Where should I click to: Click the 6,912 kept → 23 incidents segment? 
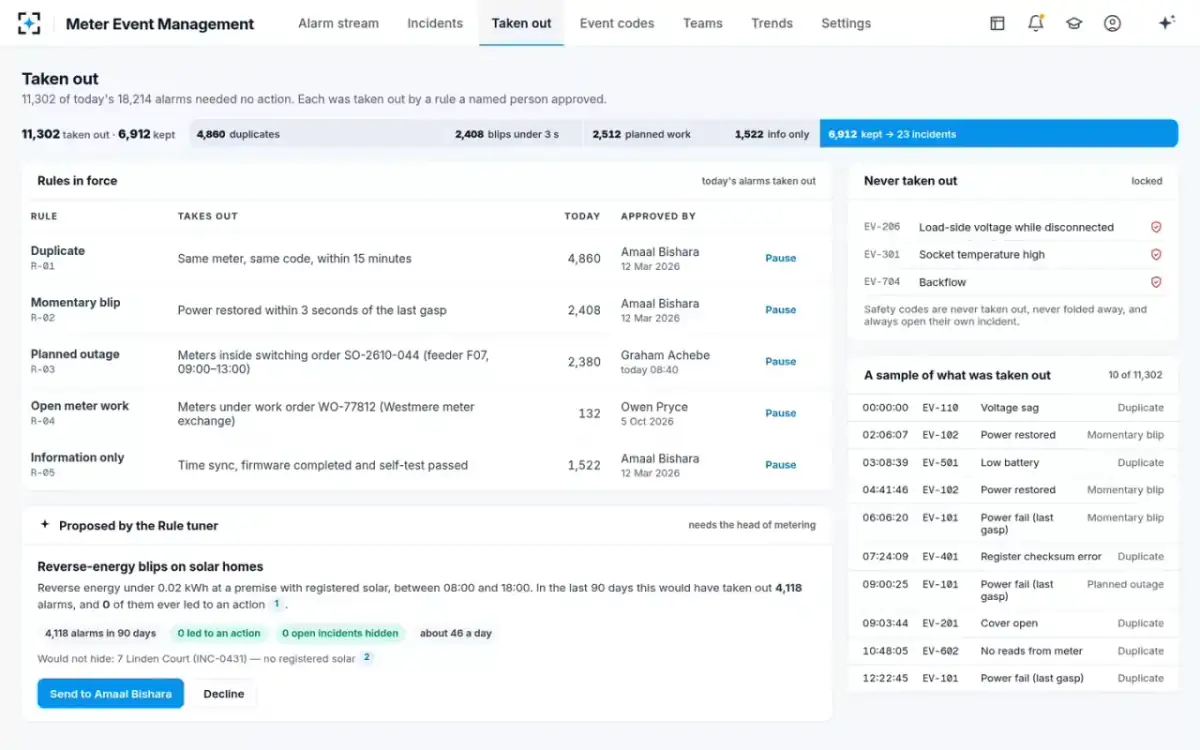(x=999, y=134)
